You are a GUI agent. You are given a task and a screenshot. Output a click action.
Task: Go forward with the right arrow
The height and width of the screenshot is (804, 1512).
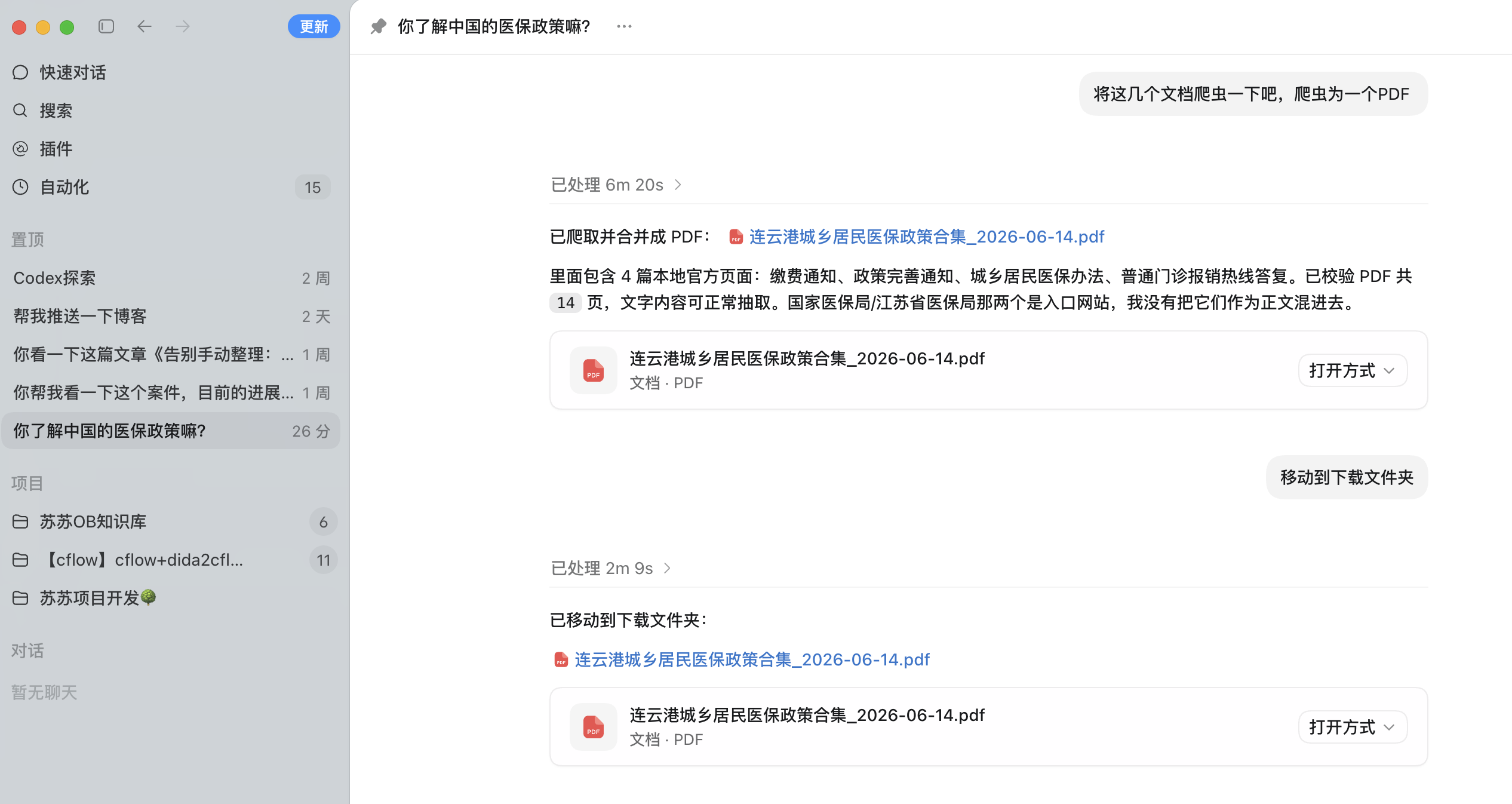click(x=183, y=26)
